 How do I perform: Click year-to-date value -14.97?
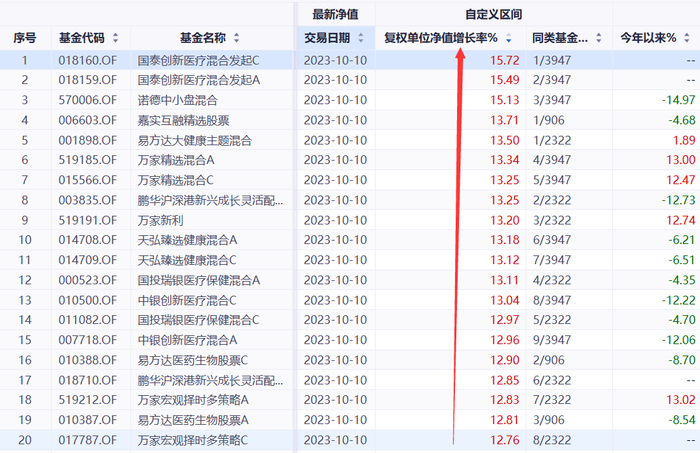click(x=678, y=100)
